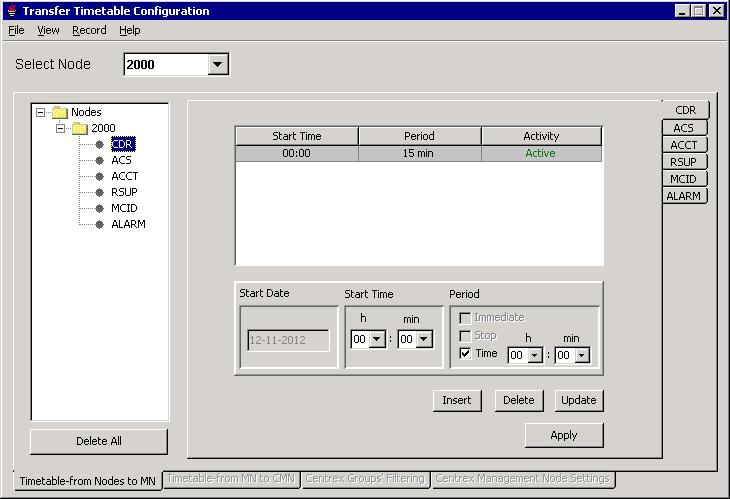Open the Record menu
Viewport: 730px width, 499px height.
coord(89,30)
